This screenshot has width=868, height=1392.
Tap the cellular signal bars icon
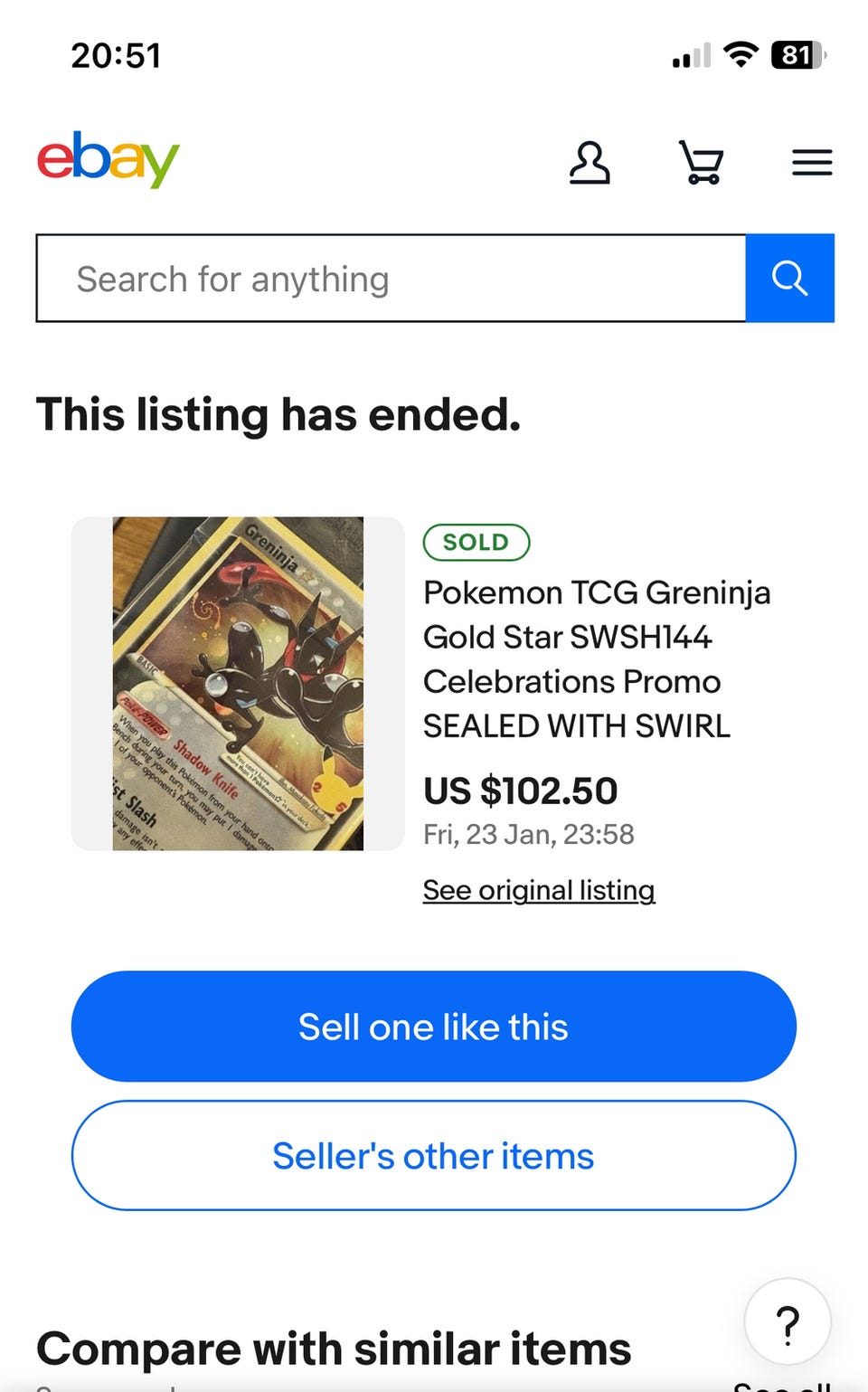(x=691, y=56)
